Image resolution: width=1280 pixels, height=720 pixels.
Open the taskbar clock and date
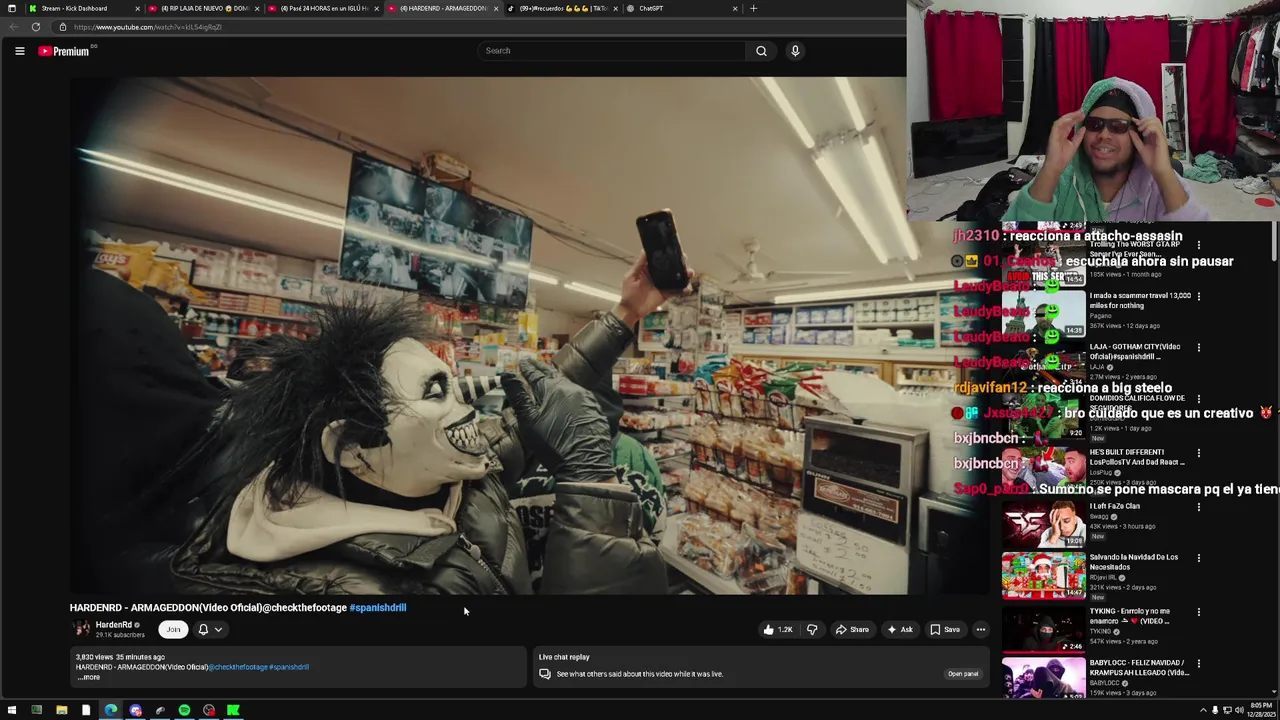1260,711
